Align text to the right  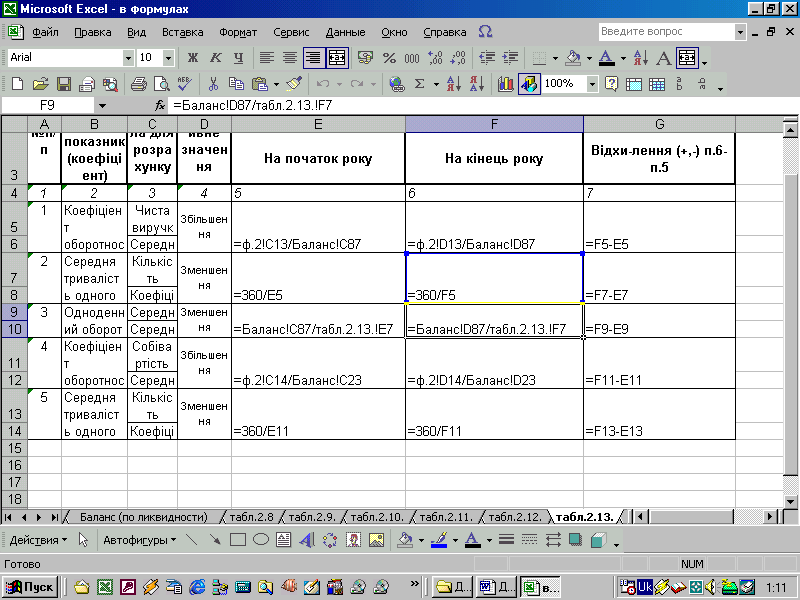[313, 58]
